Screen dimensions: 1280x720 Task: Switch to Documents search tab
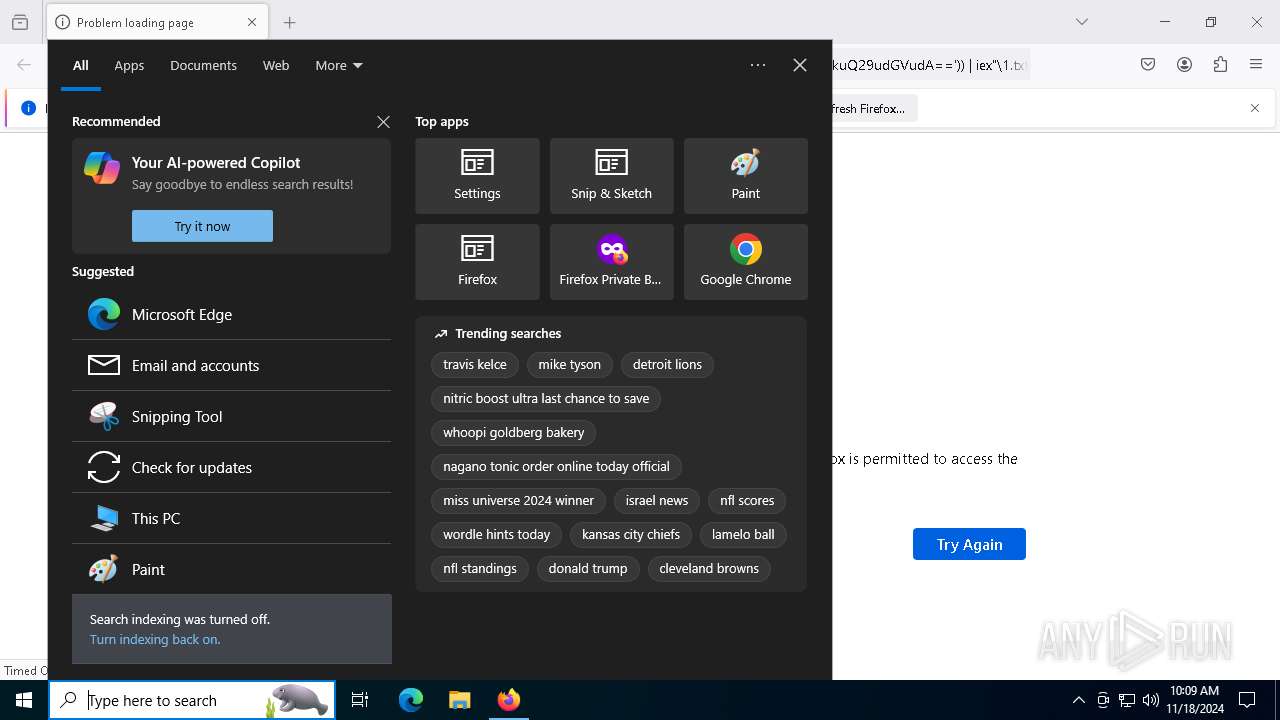203,65
